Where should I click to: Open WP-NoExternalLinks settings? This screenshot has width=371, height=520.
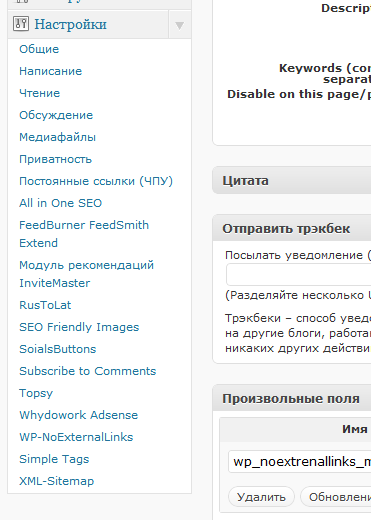[76, 437]
